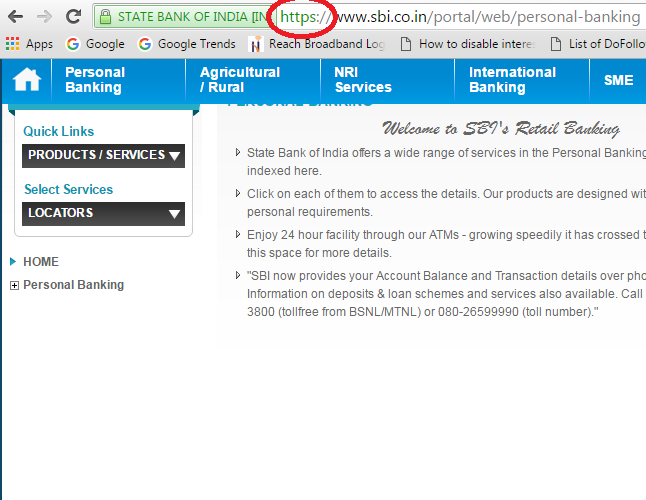Open 'How to disable interest' bookmark
Viewport: 646px width, 500px height.
click(468, 44)
